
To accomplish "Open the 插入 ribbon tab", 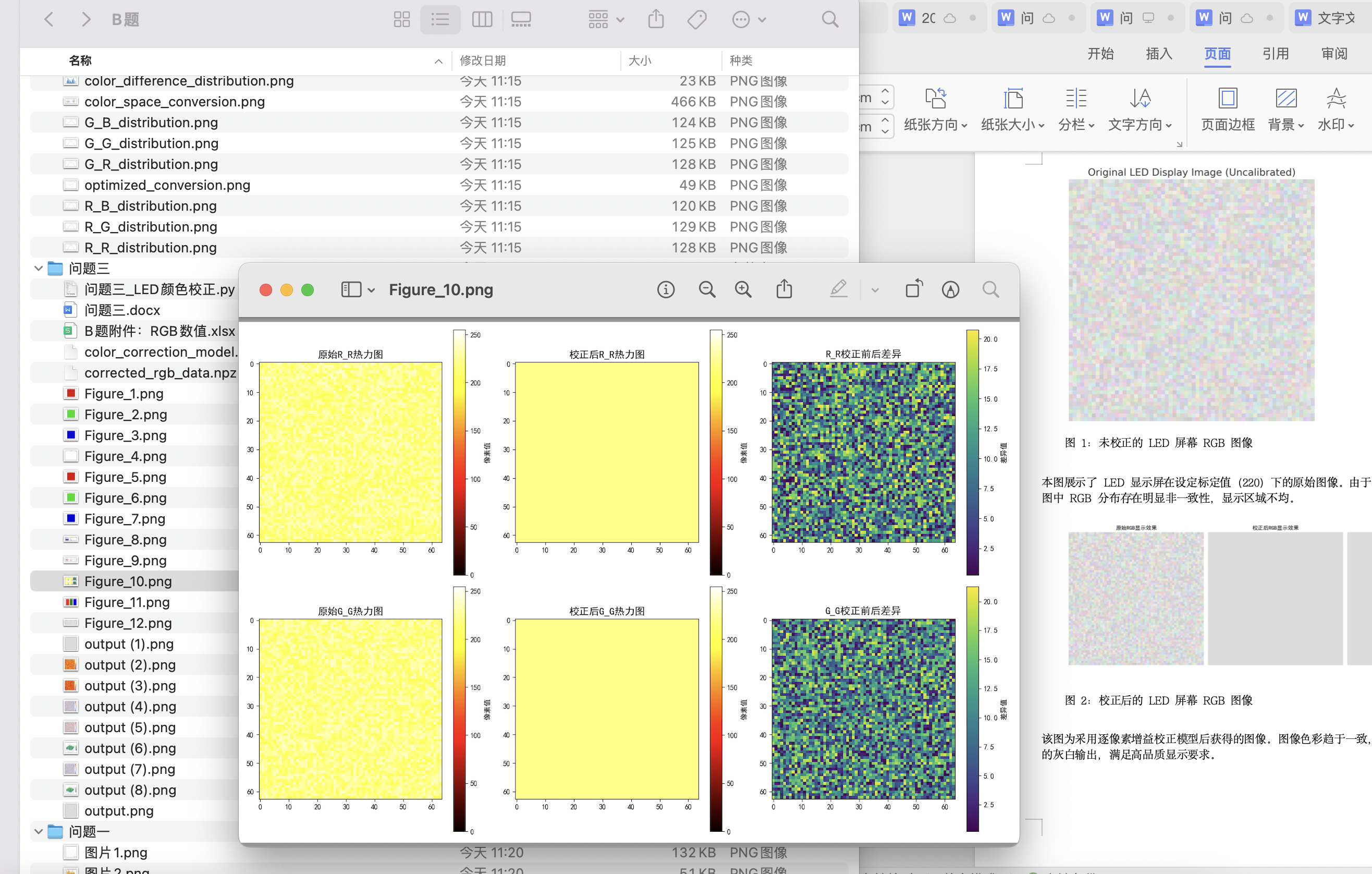I will [1158, 54].
